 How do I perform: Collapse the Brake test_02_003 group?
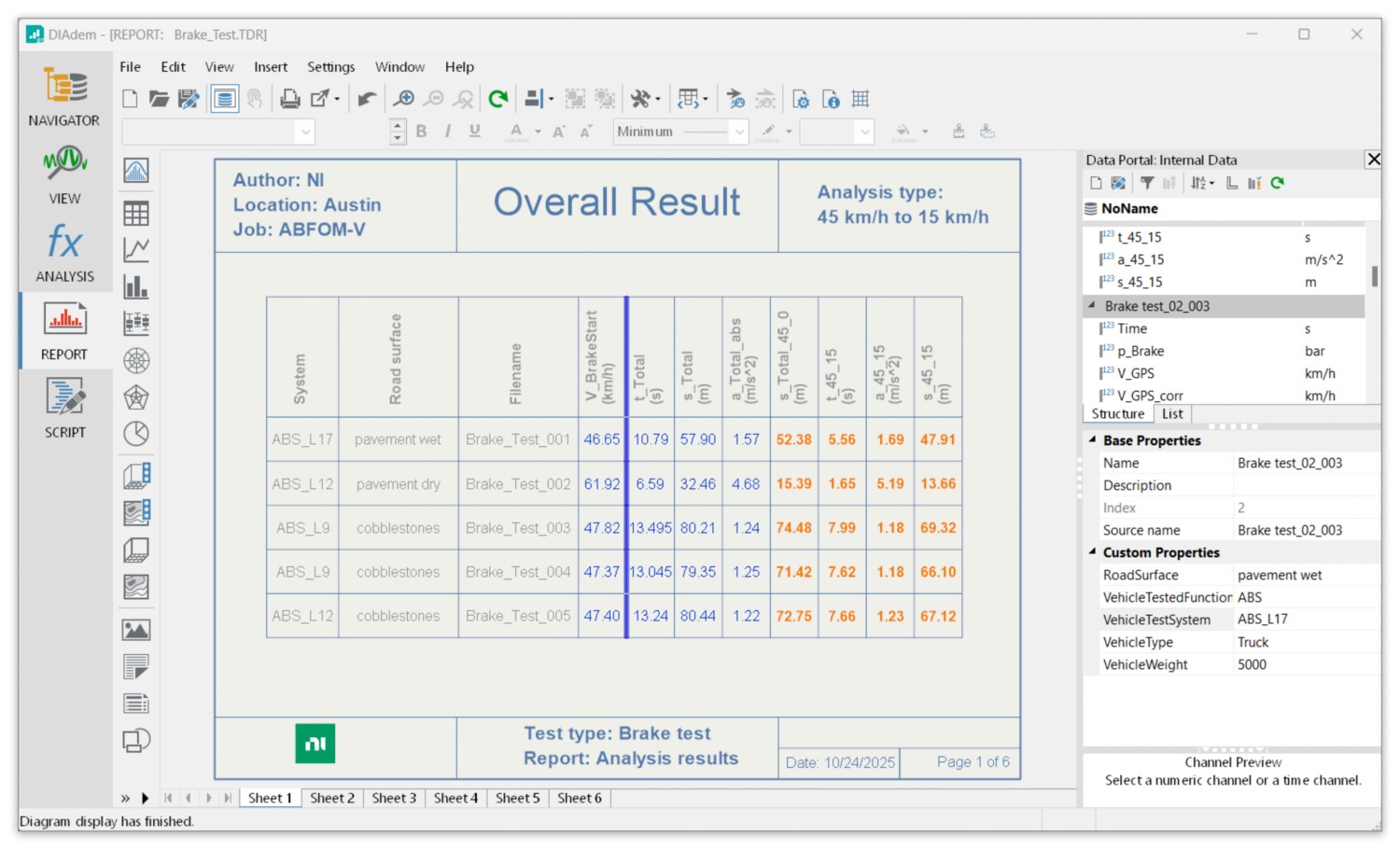click(x=1091, y=305)
